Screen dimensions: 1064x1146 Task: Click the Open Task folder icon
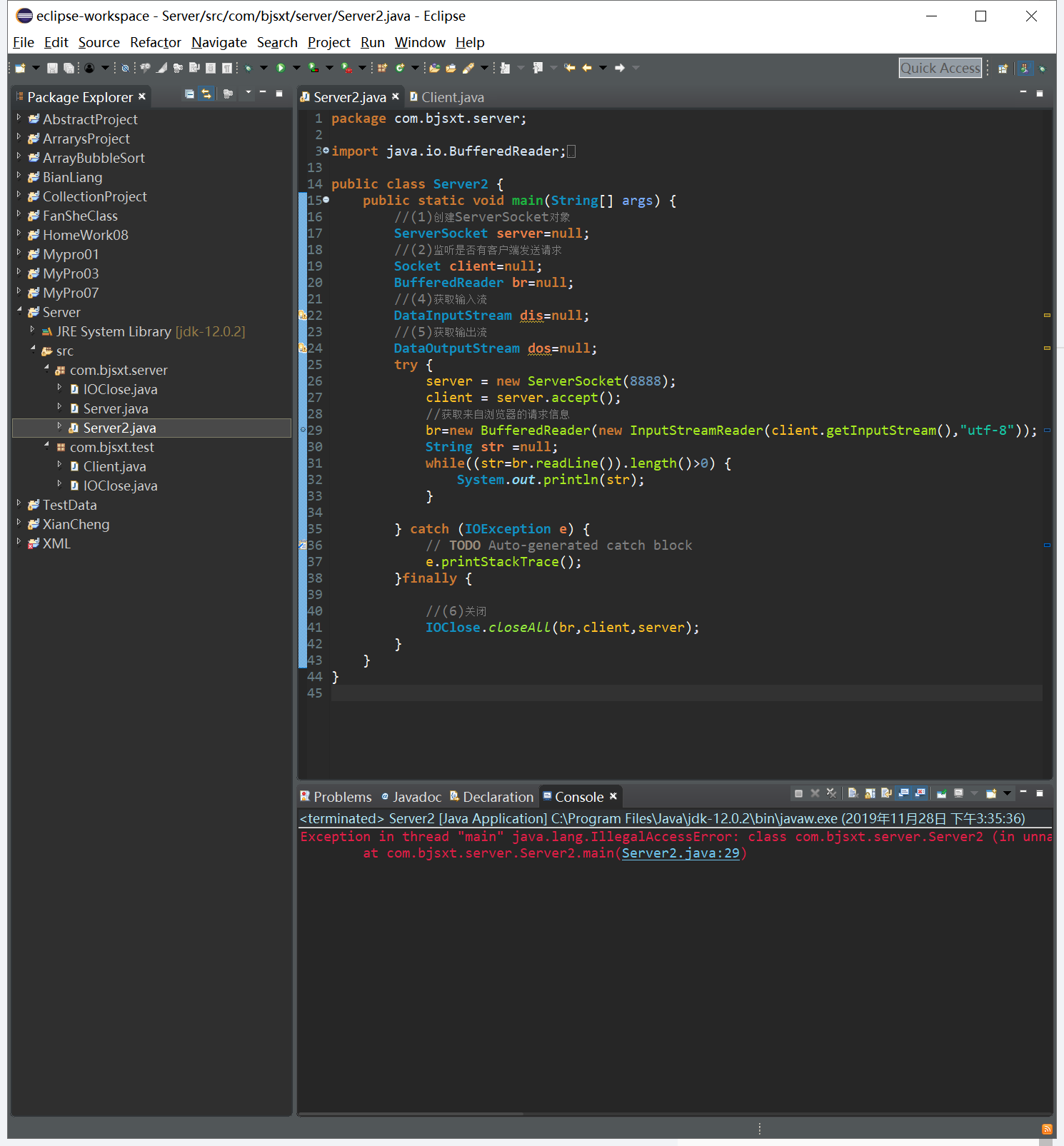click(451, 68)
